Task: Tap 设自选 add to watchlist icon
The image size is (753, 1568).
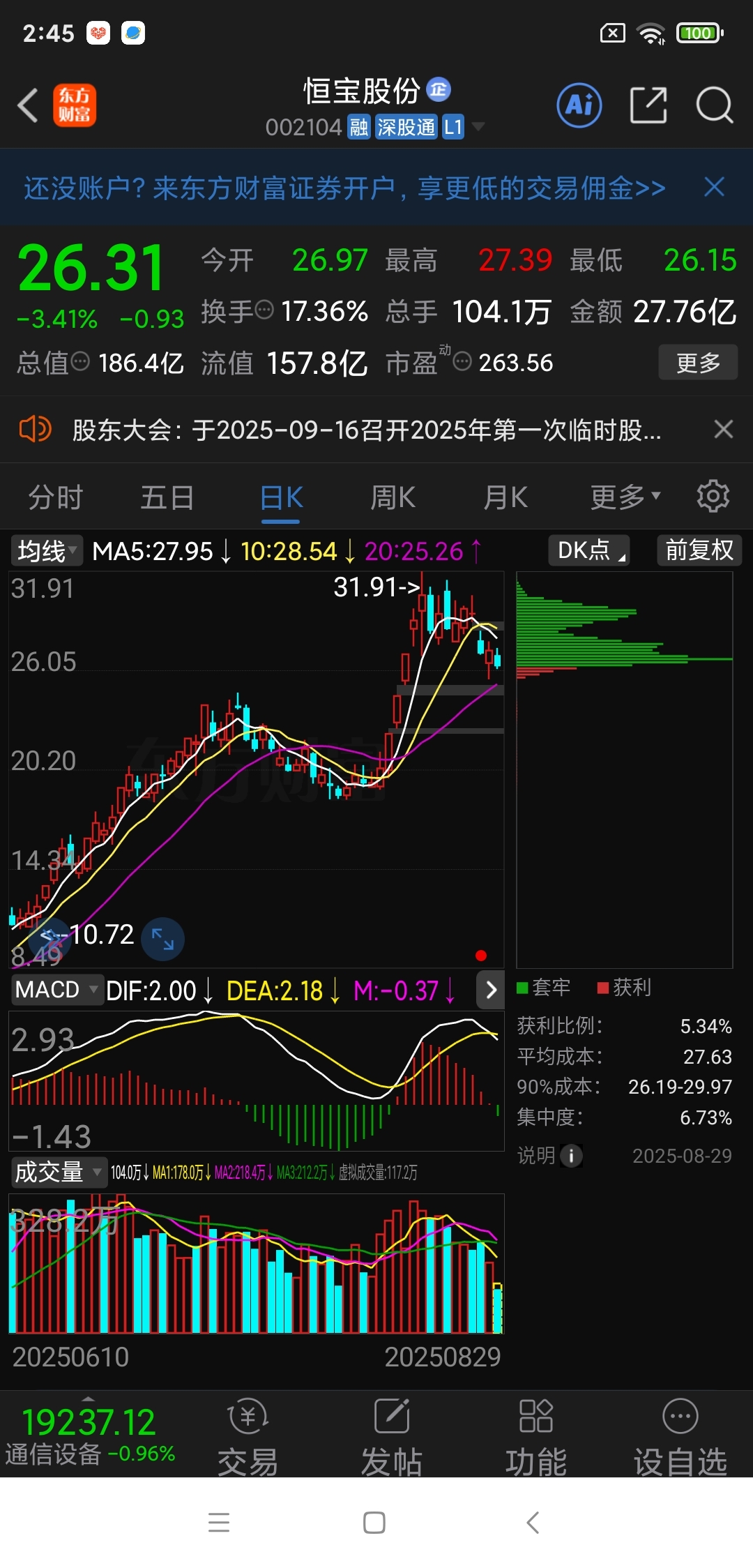Action: (680, 1437)
